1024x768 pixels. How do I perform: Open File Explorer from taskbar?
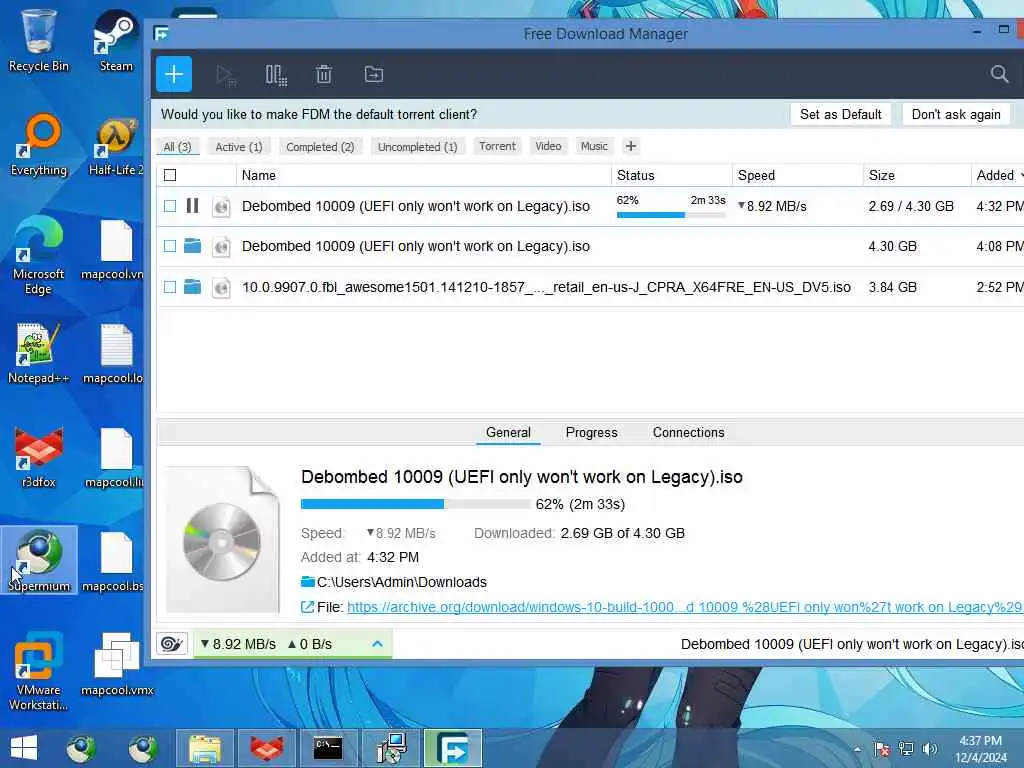(205, 748)
